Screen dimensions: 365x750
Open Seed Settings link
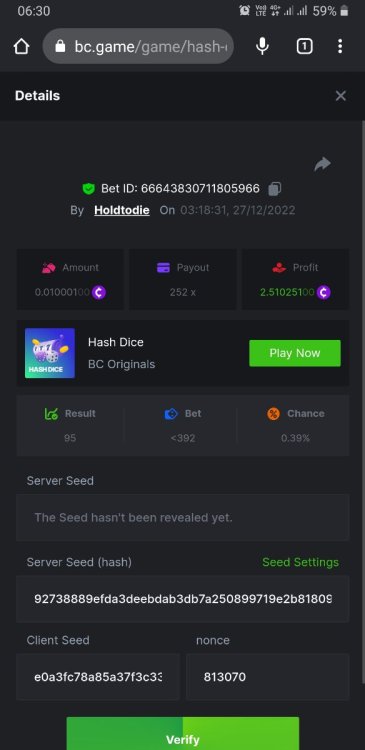(x=300, y=562)
